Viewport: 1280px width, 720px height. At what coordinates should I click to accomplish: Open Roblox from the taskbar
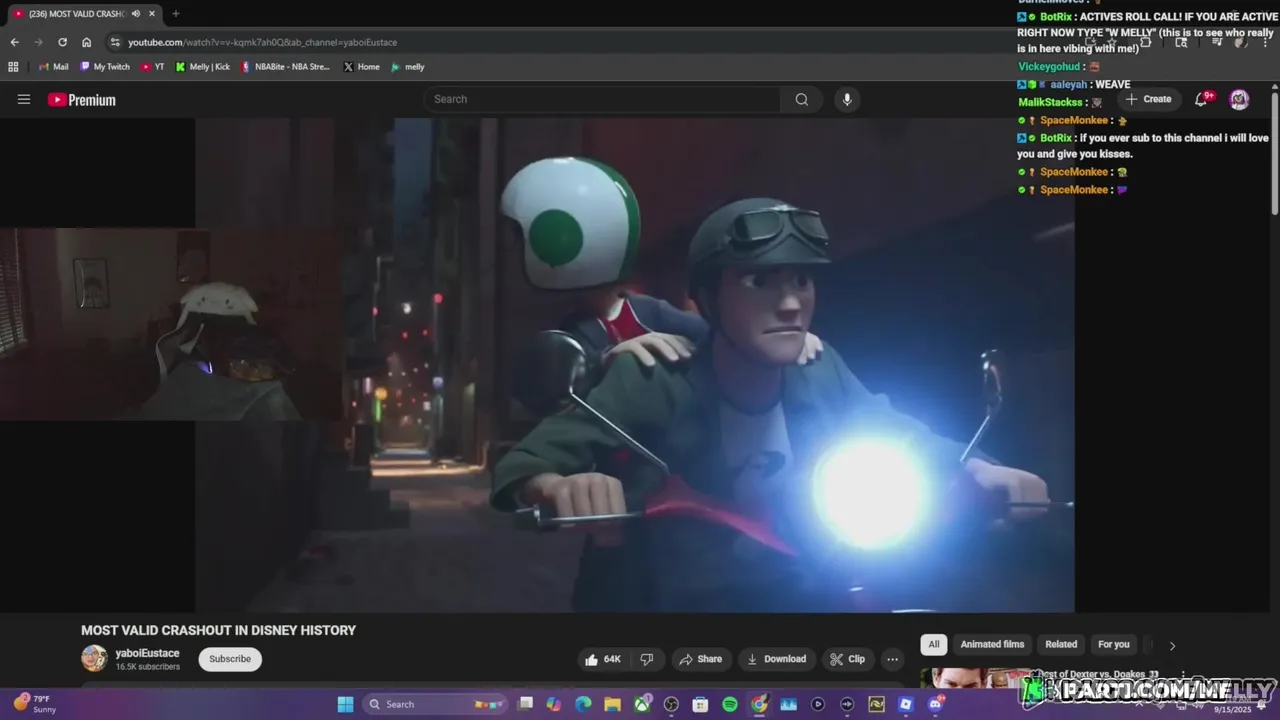click(x=906, y=704)
